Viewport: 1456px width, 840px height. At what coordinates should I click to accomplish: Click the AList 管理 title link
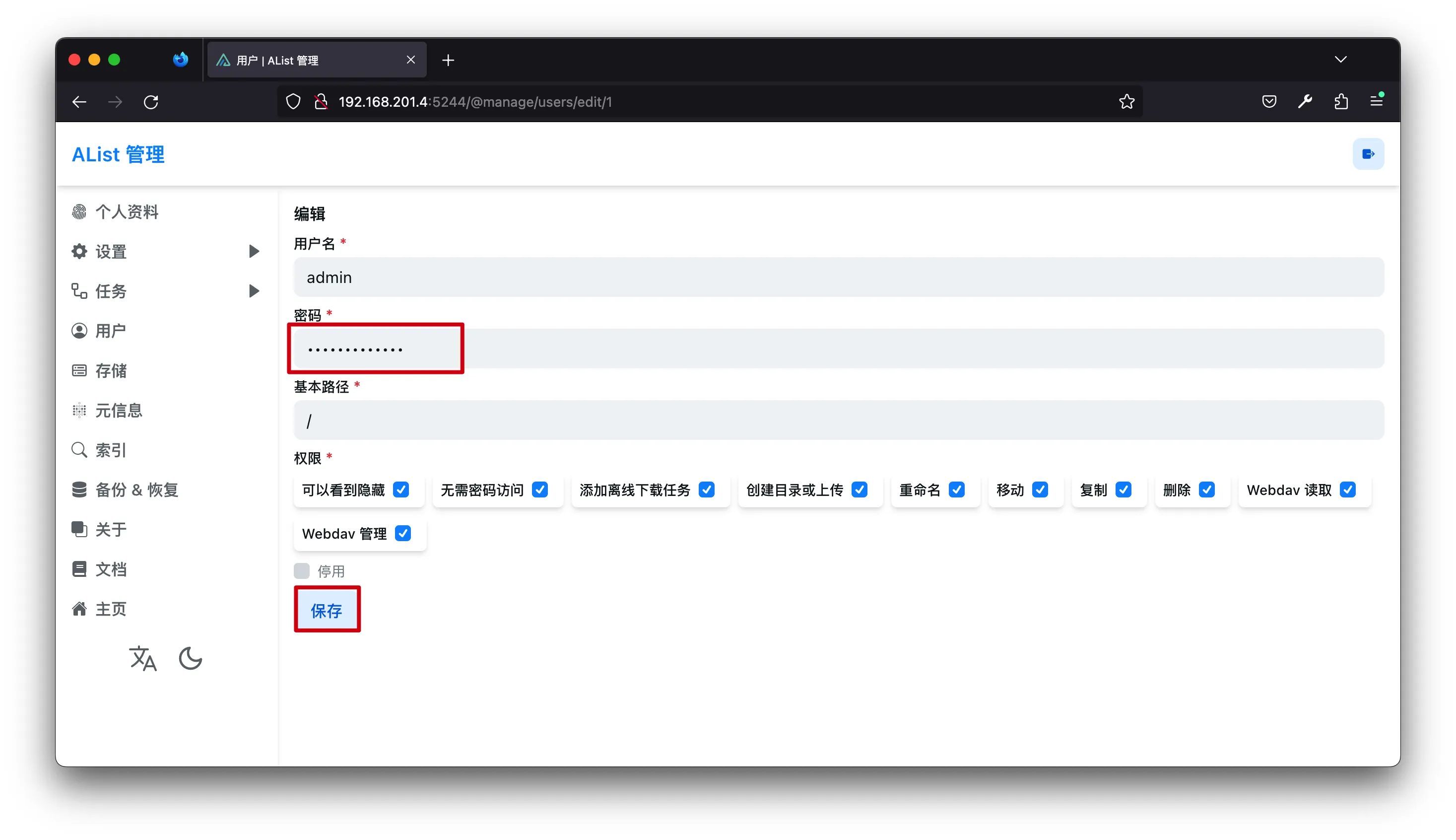(x=118, y=154)
